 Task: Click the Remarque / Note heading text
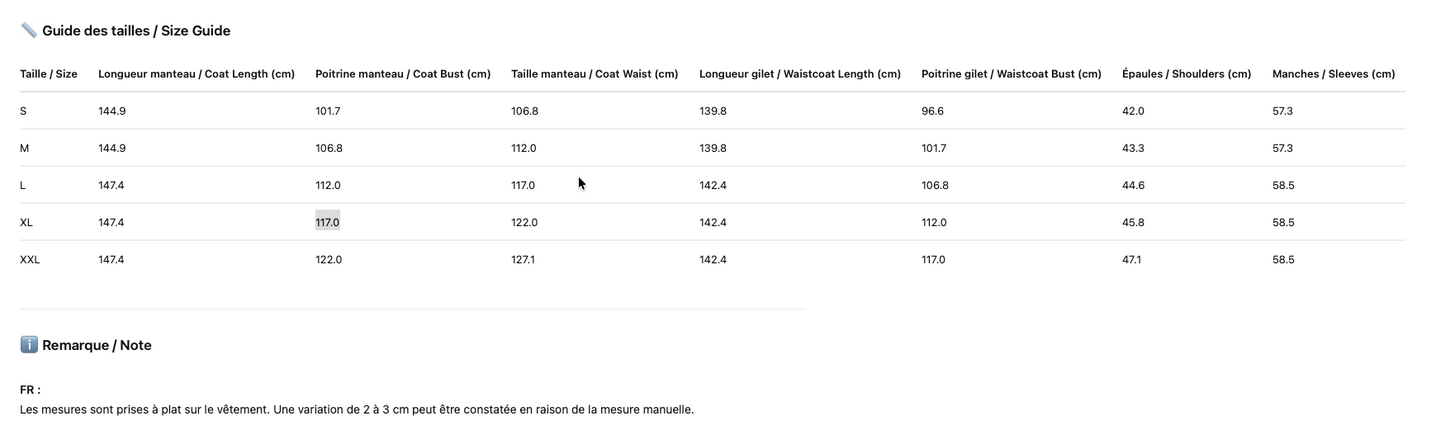click(96, 345)
